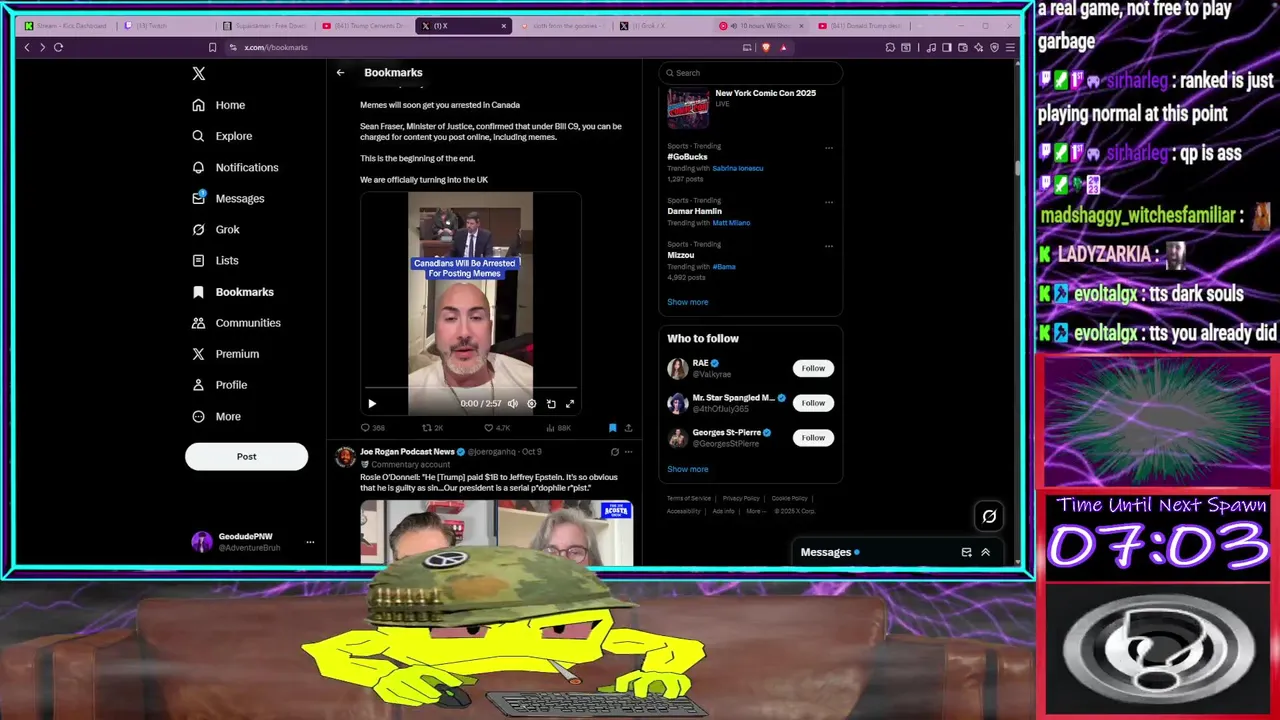Click Show more under Who to follow
The image size is (1280, 720).
pyautogui.click(x=688, y=469)
